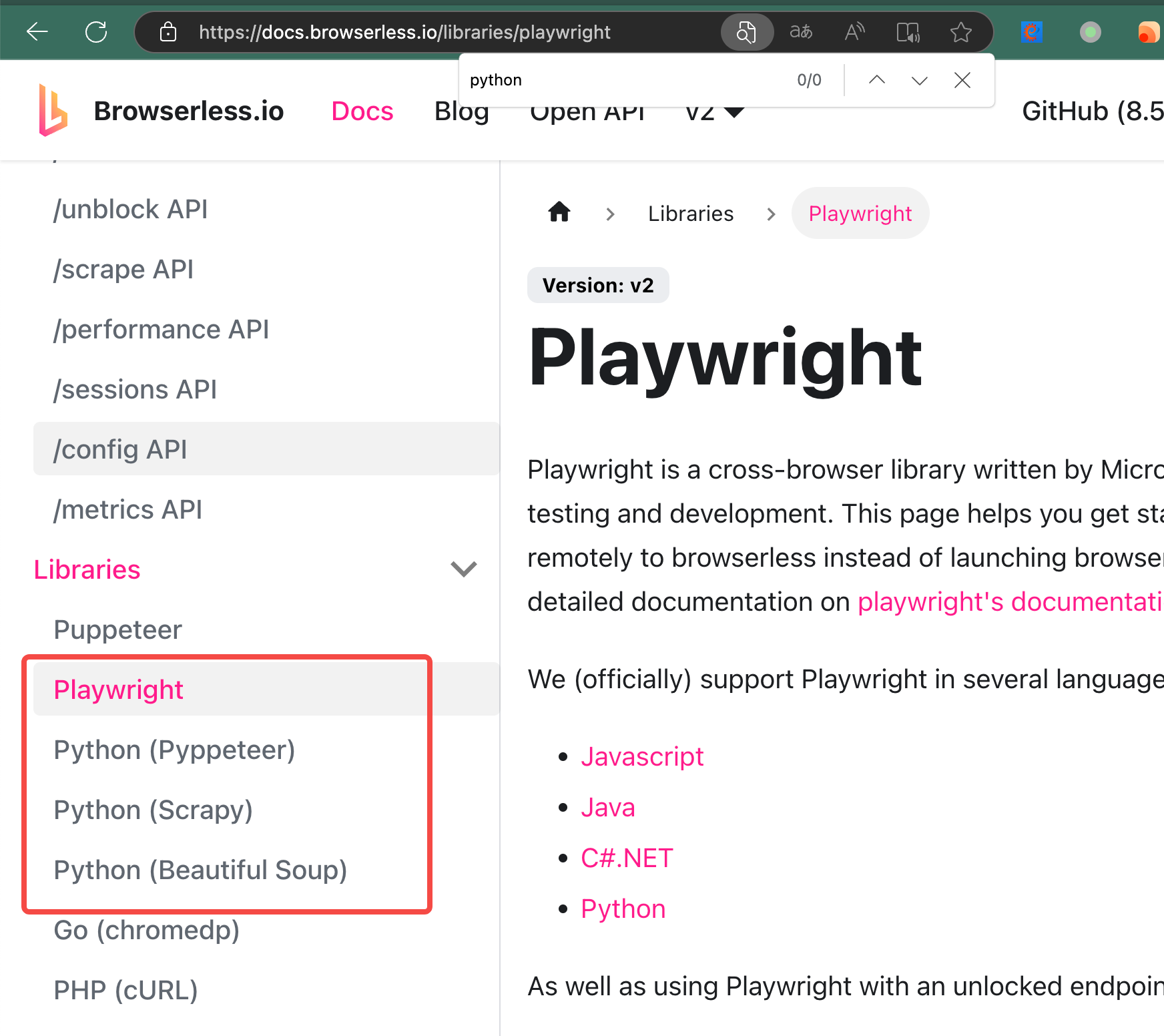The image size is (1164, 1036).
Task: Click the Browserless.io site title
Action: 189,111
